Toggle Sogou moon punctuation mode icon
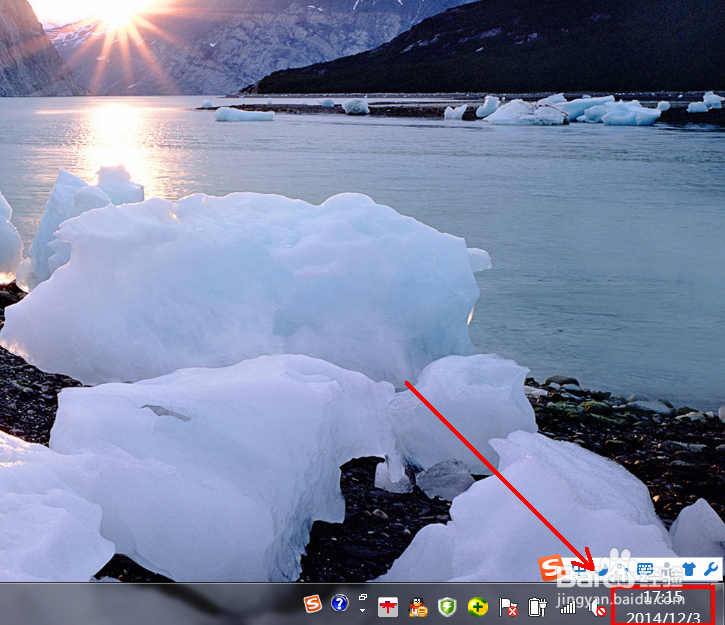This screenshot has width=725, height=625. (x=602, y=570)
